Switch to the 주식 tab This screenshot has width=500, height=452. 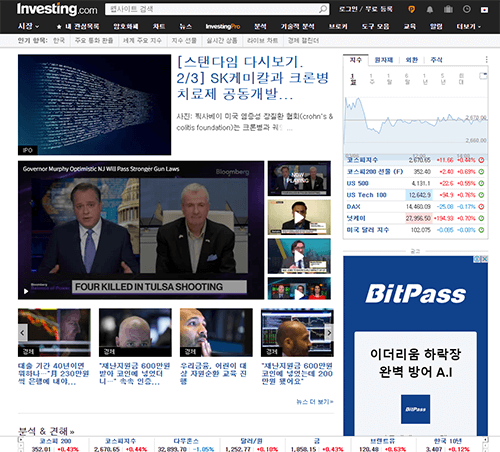pos(436,60)
